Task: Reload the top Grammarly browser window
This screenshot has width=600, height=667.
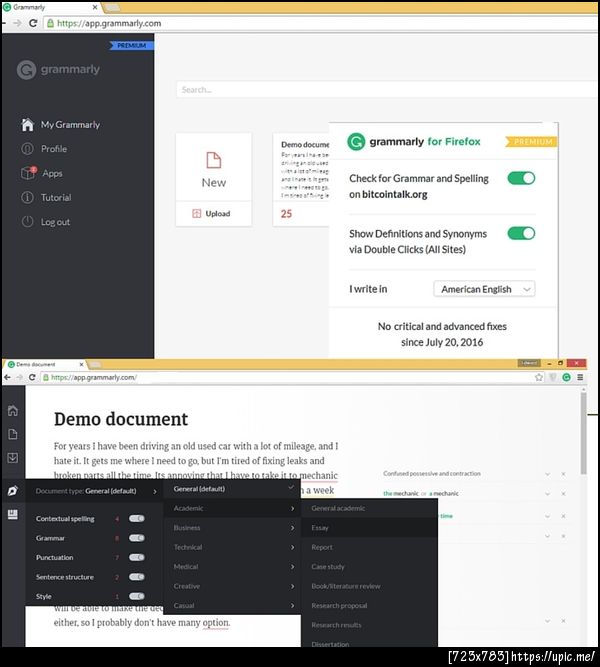Action: point(33,23)
